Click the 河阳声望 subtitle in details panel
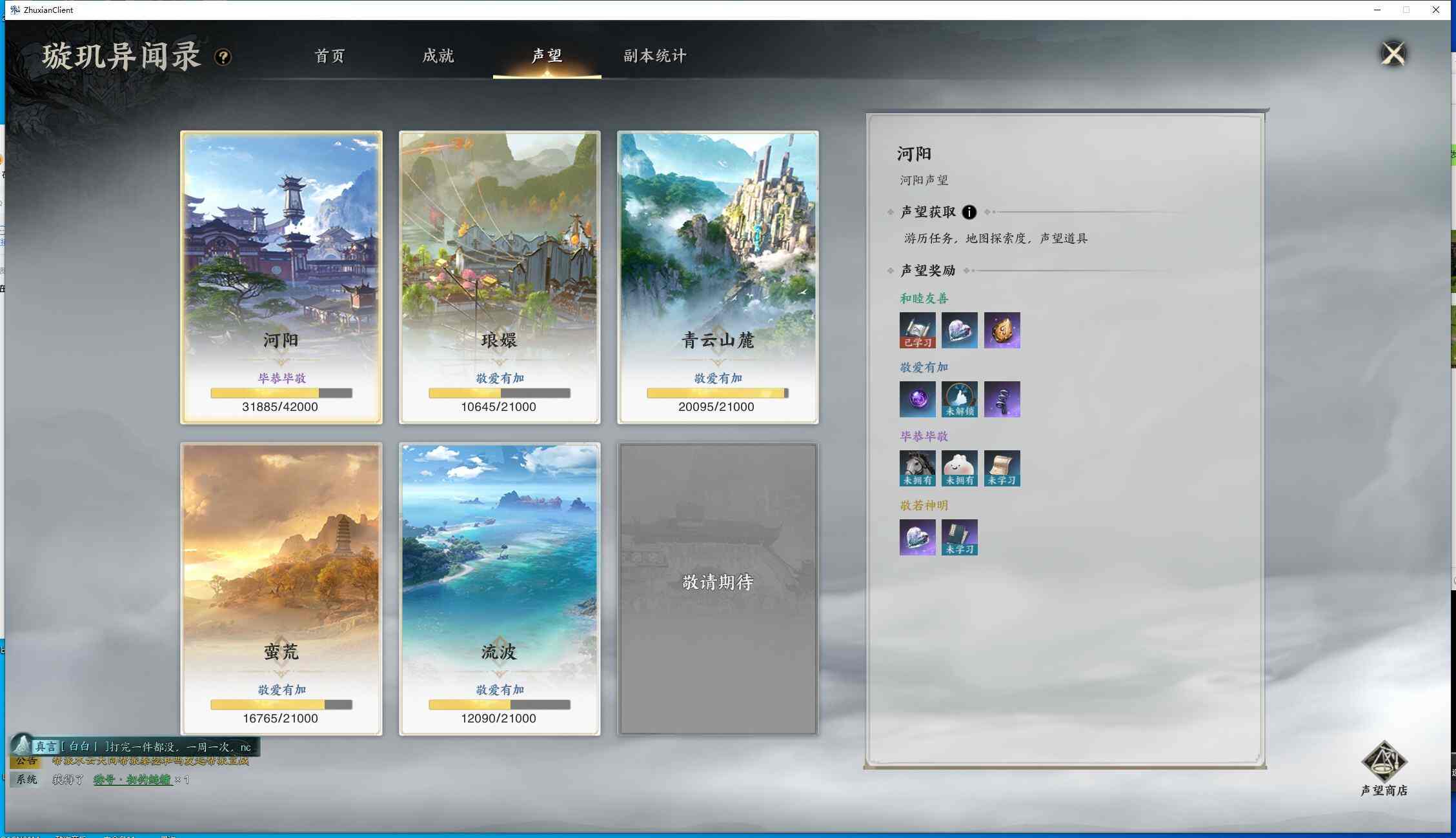Screen dimensions: 1456x838 tap(924, 181)
